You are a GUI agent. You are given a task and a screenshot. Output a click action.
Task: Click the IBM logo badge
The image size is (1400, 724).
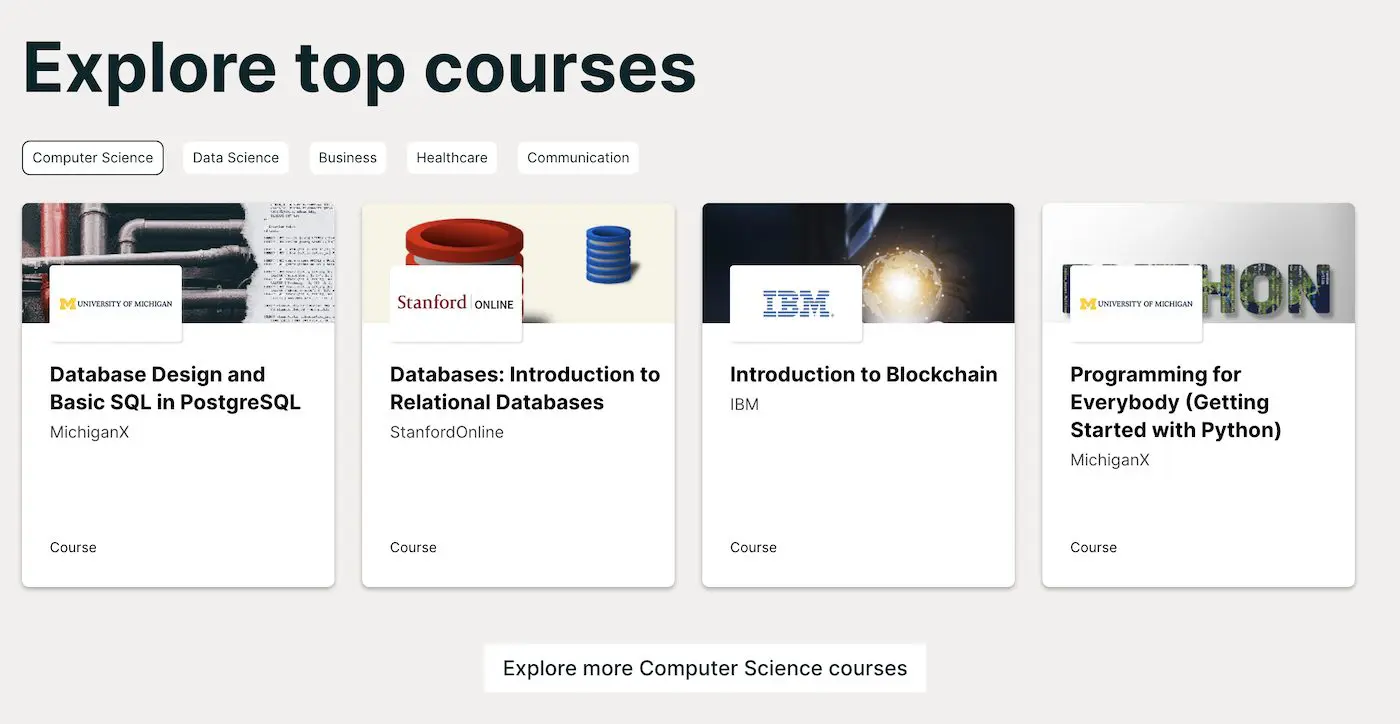796,304
